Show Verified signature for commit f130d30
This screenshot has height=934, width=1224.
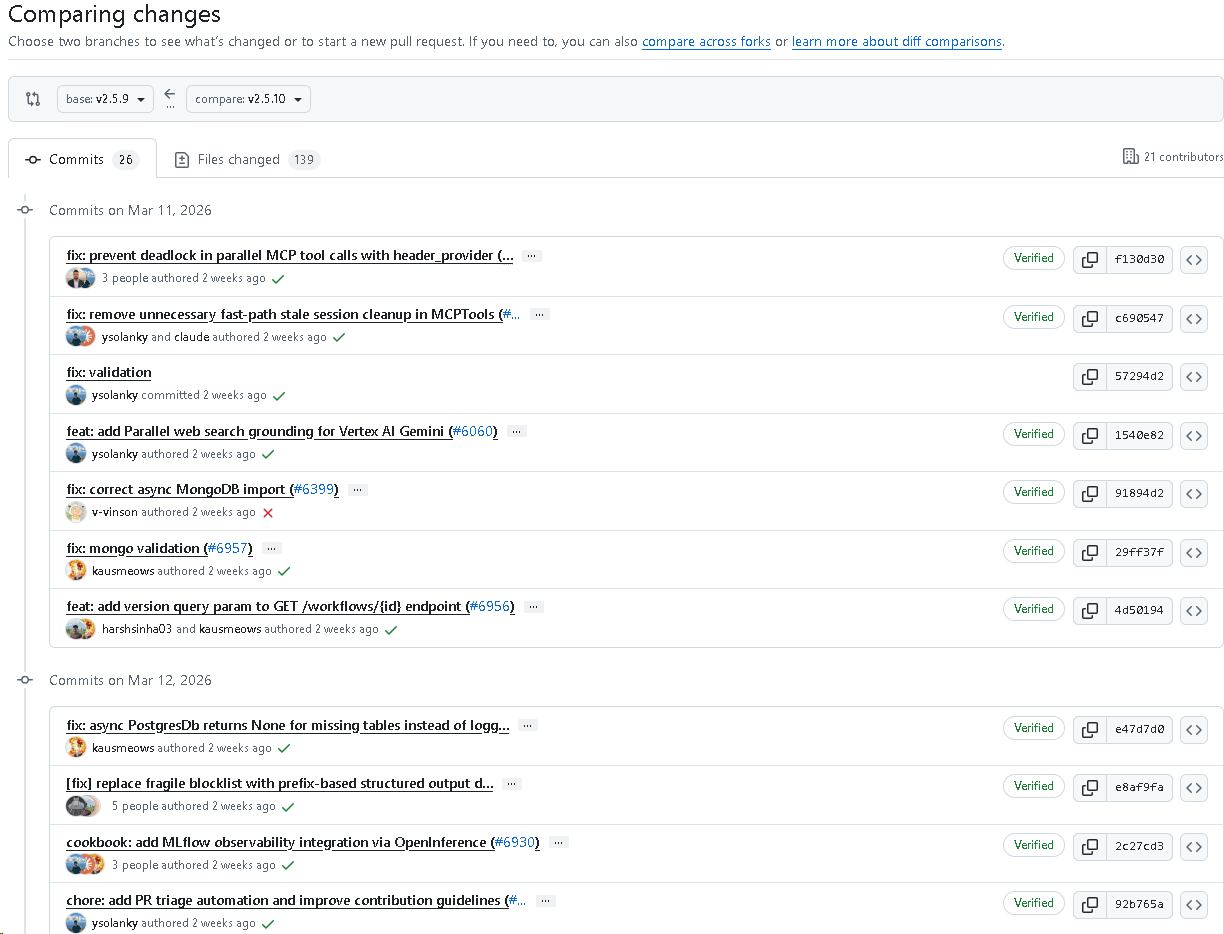click(1034, 258)
